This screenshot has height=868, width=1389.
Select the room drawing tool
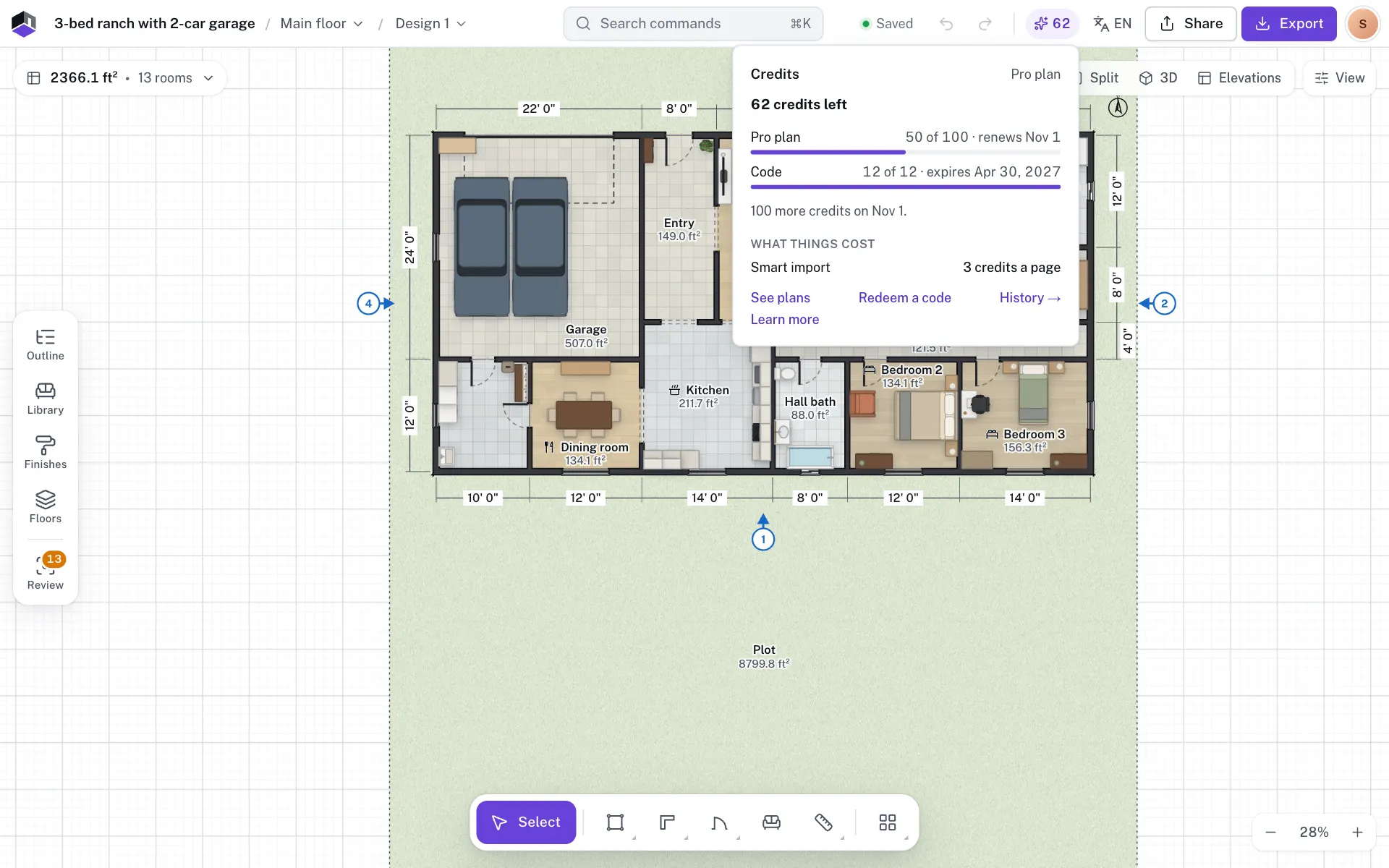pos(615,822)
